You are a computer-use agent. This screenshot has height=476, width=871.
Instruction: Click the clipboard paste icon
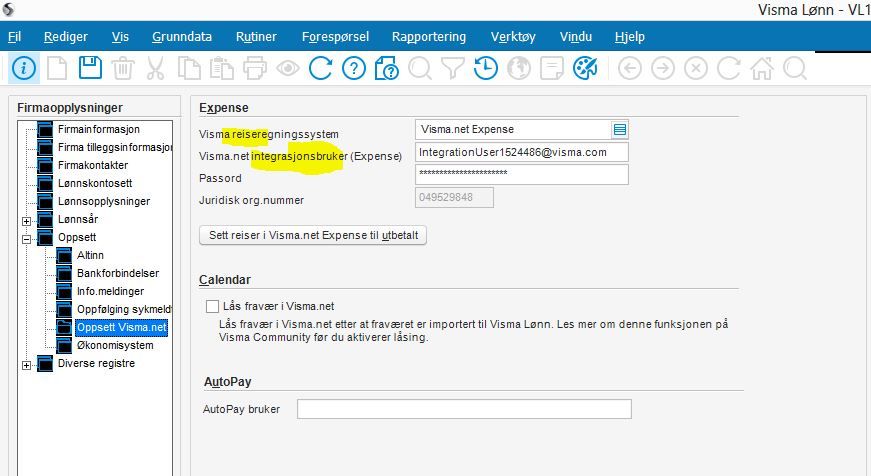click(x=222, y=68)
